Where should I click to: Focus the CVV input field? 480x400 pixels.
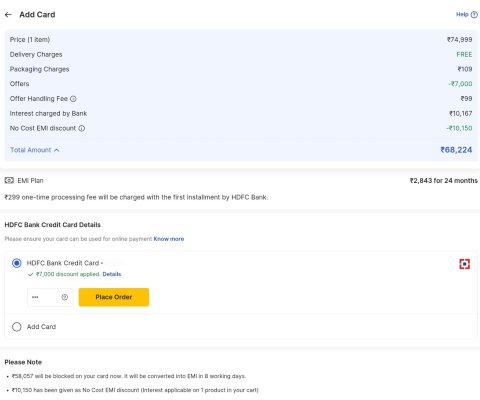(x=50, y=297)
